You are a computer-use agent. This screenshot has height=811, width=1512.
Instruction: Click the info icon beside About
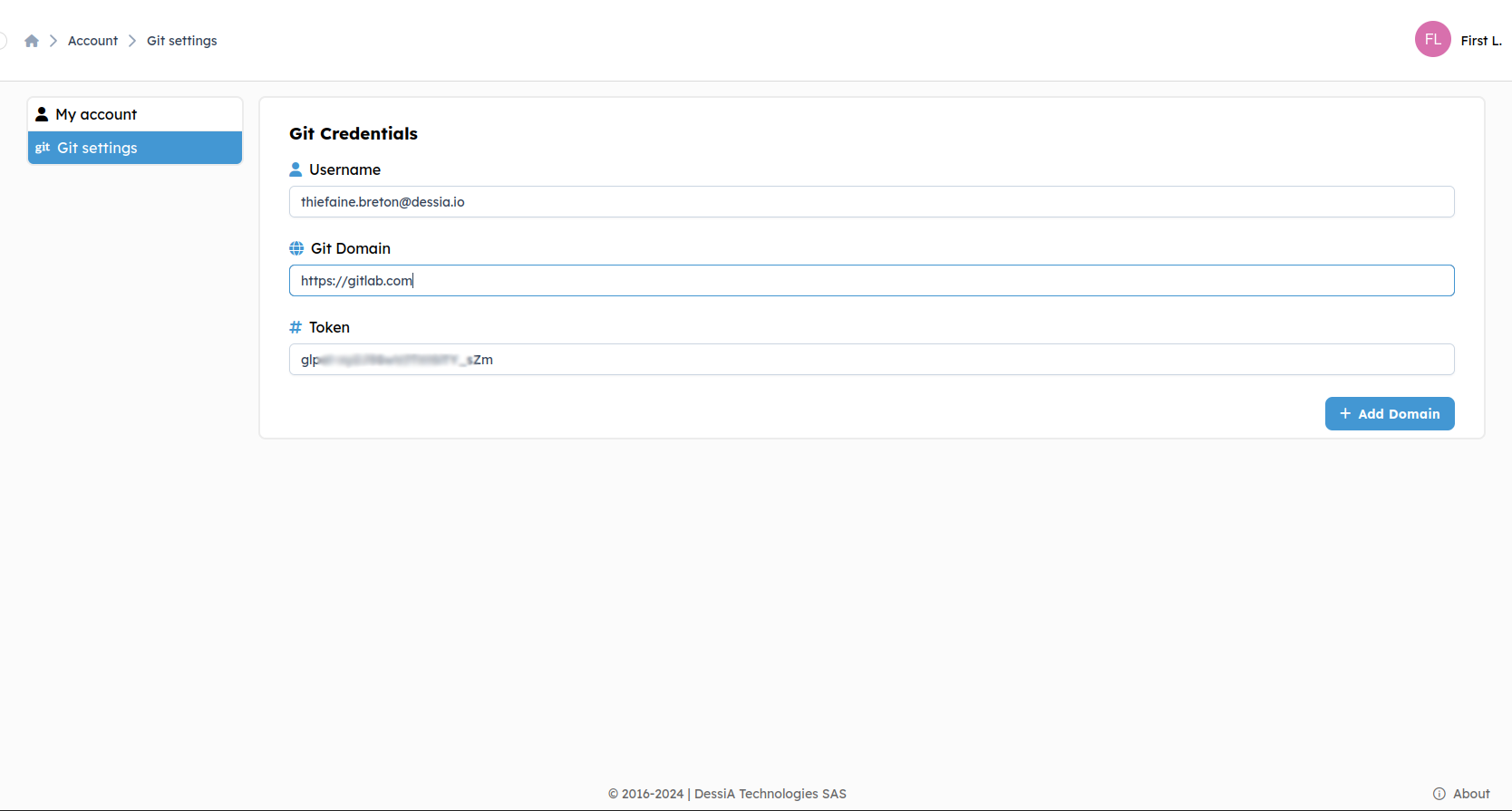click(x=1439, y=794)
